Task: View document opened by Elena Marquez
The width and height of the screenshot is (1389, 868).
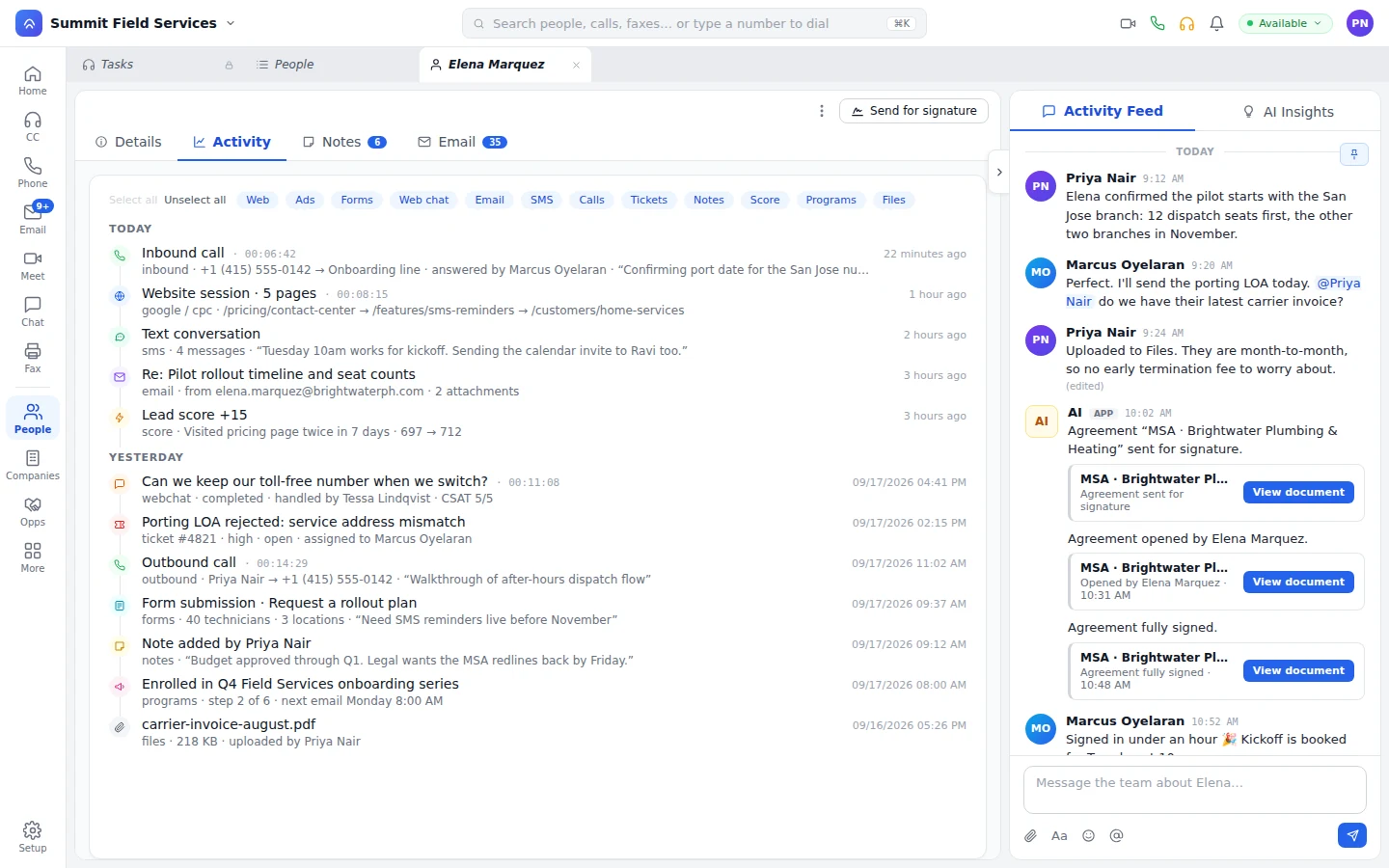Action: click(x=1298, y=582)
